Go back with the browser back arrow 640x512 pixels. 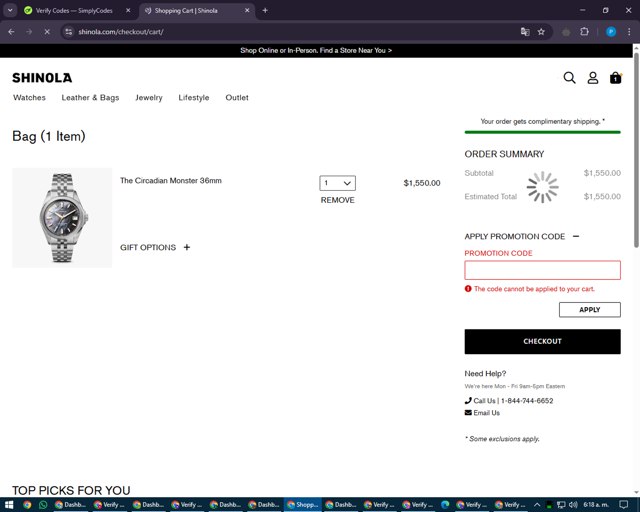[x=11, y=32]
